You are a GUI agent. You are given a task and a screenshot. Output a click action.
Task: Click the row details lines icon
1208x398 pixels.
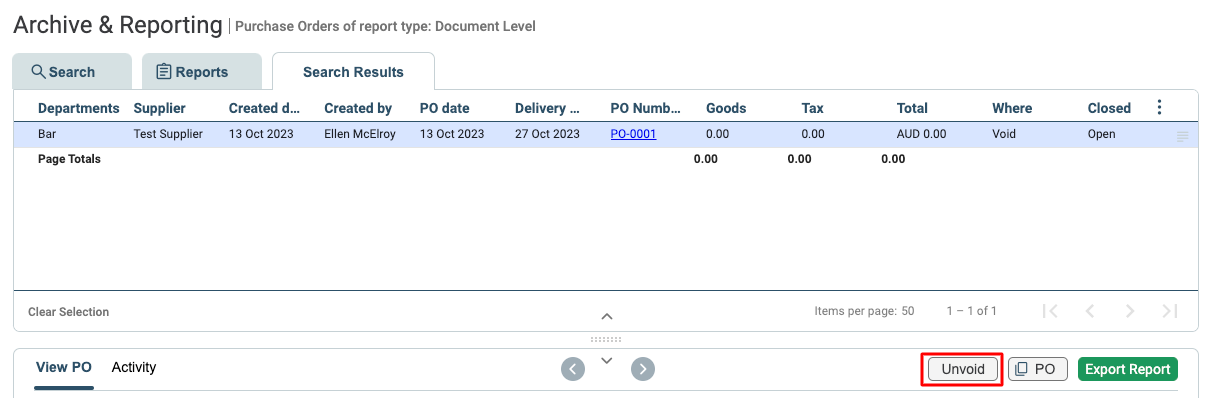click(x=1183, y=135)
